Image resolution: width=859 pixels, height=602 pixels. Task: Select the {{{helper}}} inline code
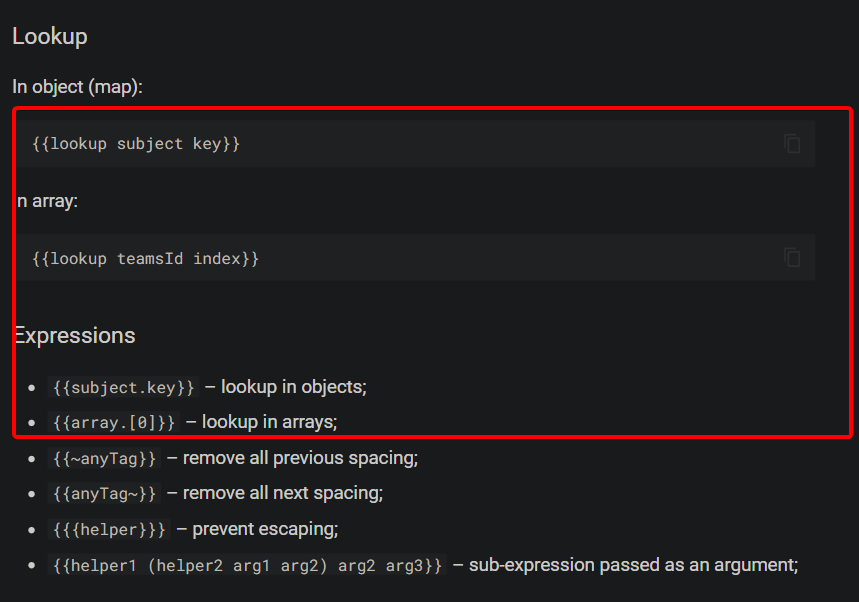click(x=109, y=530)
